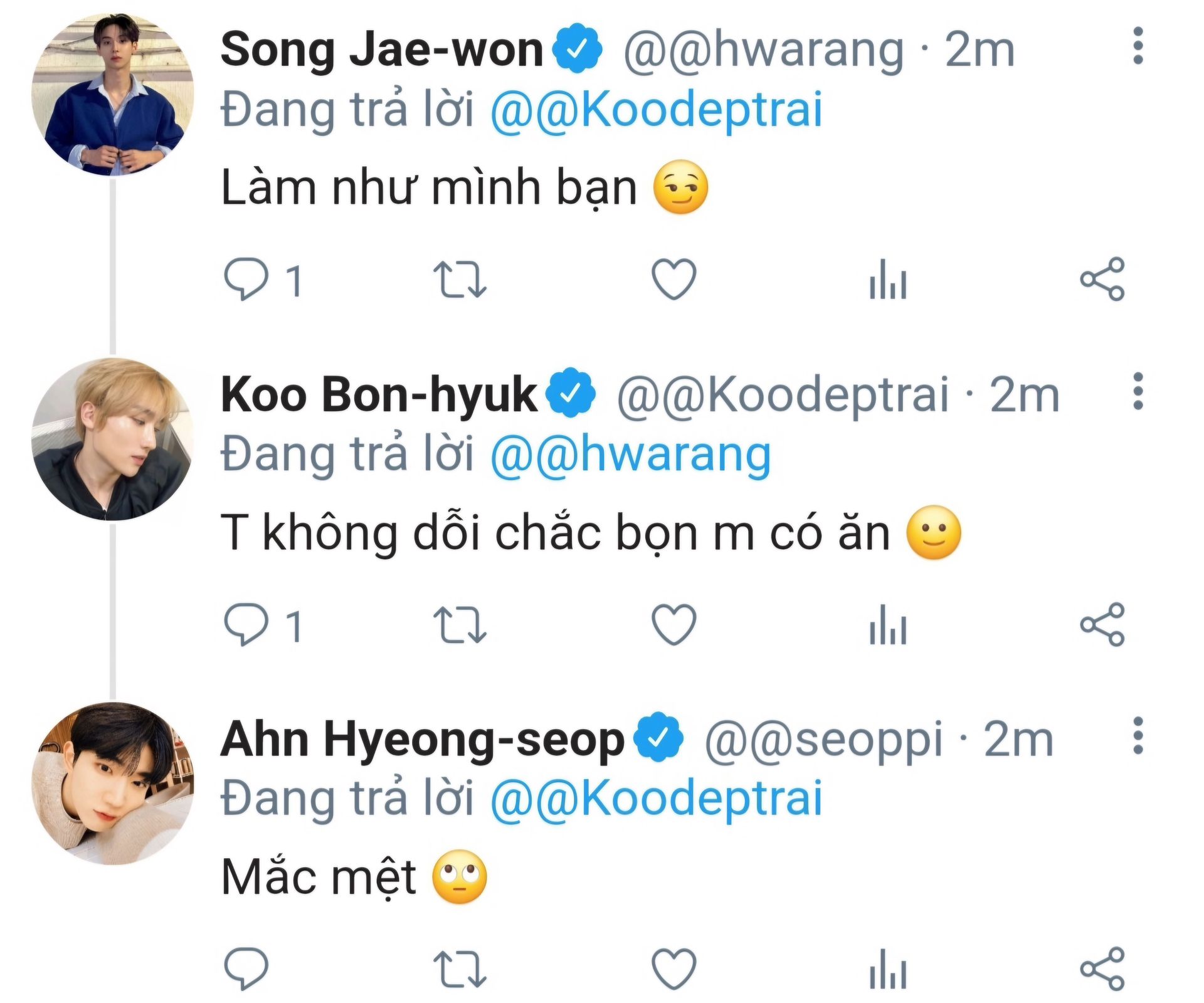This screenshot has width=1204, height=1003.
Task: Reply to Song Jae-won's tweet
Action: (x=246, y=279)
